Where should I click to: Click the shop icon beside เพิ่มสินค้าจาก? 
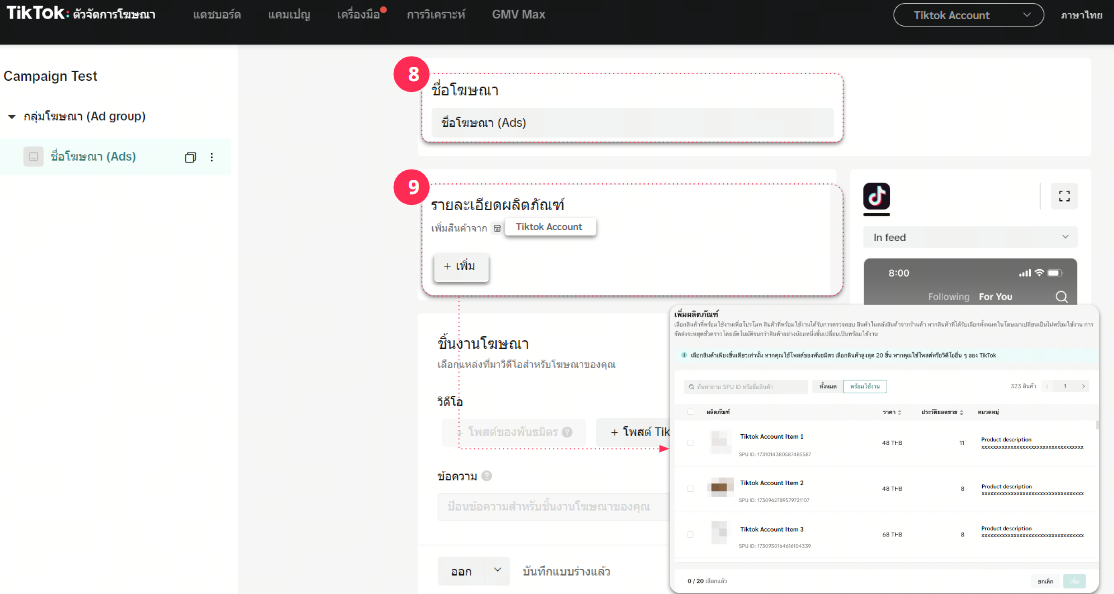tap(497, 228)
